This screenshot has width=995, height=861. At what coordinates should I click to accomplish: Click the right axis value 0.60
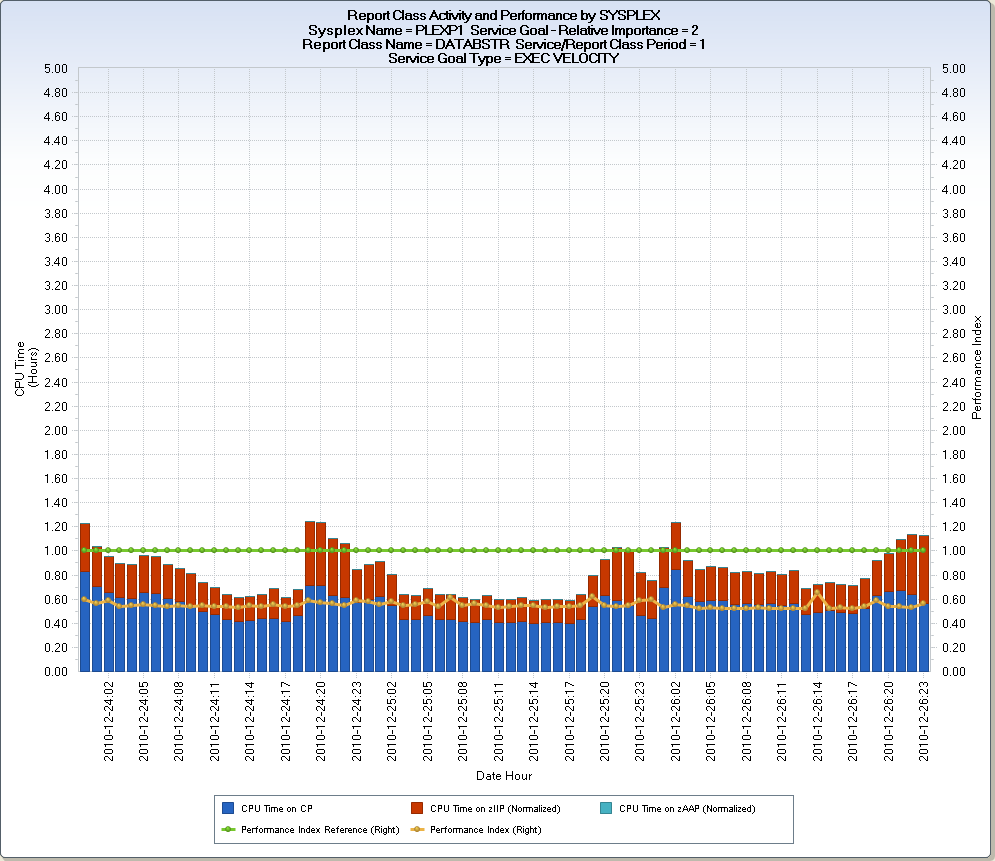pyautogui.click(x=954, y=600)
